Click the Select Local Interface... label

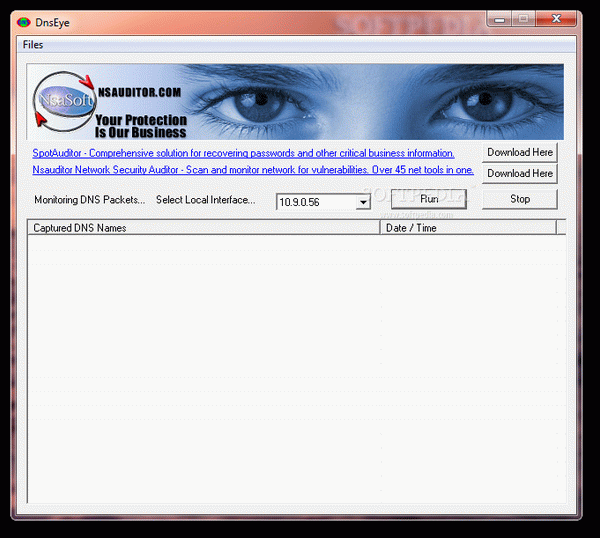[x=205, y=200]
